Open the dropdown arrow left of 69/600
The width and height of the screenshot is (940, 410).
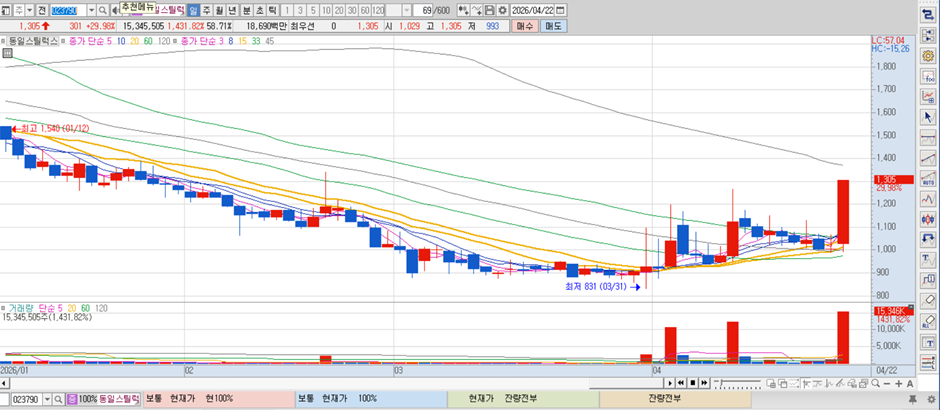[x=406, y=10]
